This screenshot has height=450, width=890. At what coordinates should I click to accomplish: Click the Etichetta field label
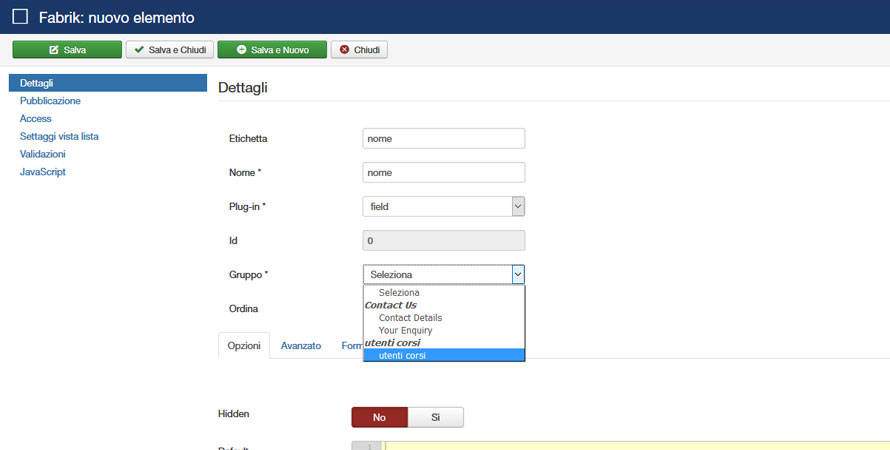(248, 138)
